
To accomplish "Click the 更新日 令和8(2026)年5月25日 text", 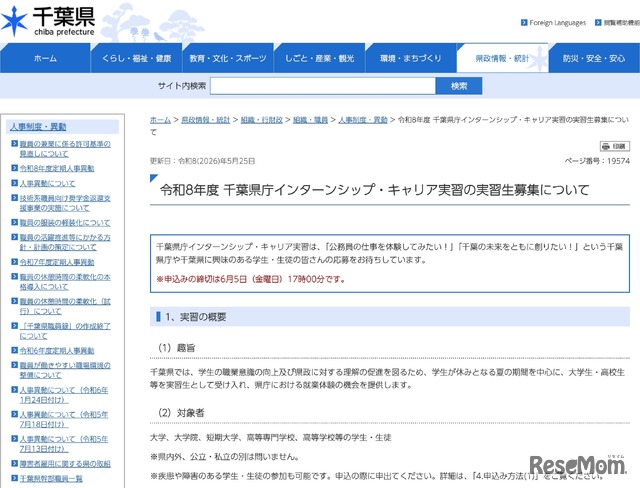I will 202,161.
